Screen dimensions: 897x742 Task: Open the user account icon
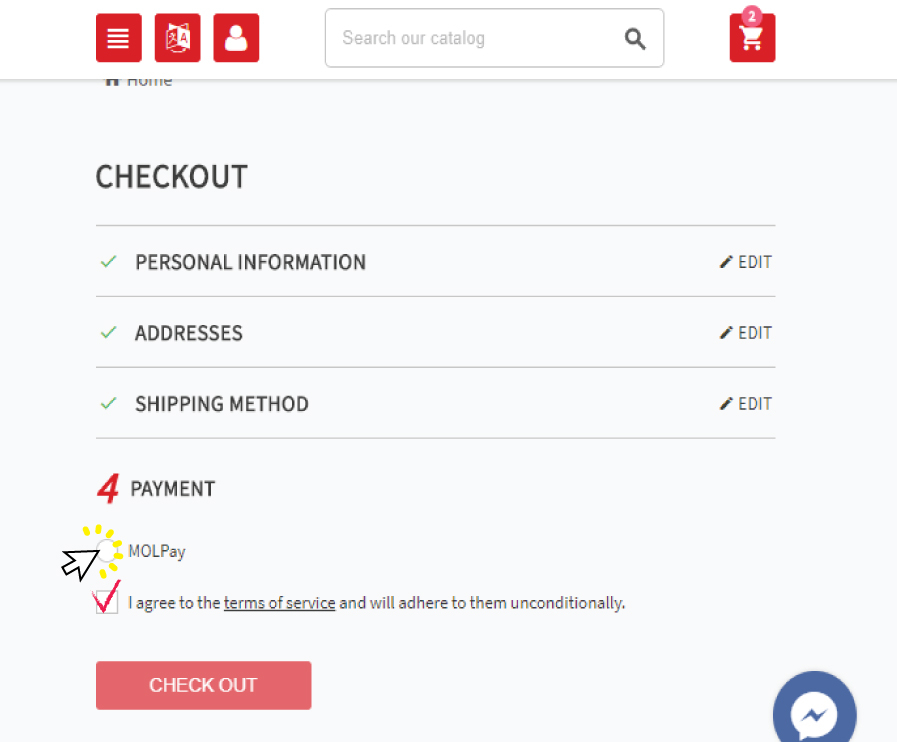tap(236, 38)
